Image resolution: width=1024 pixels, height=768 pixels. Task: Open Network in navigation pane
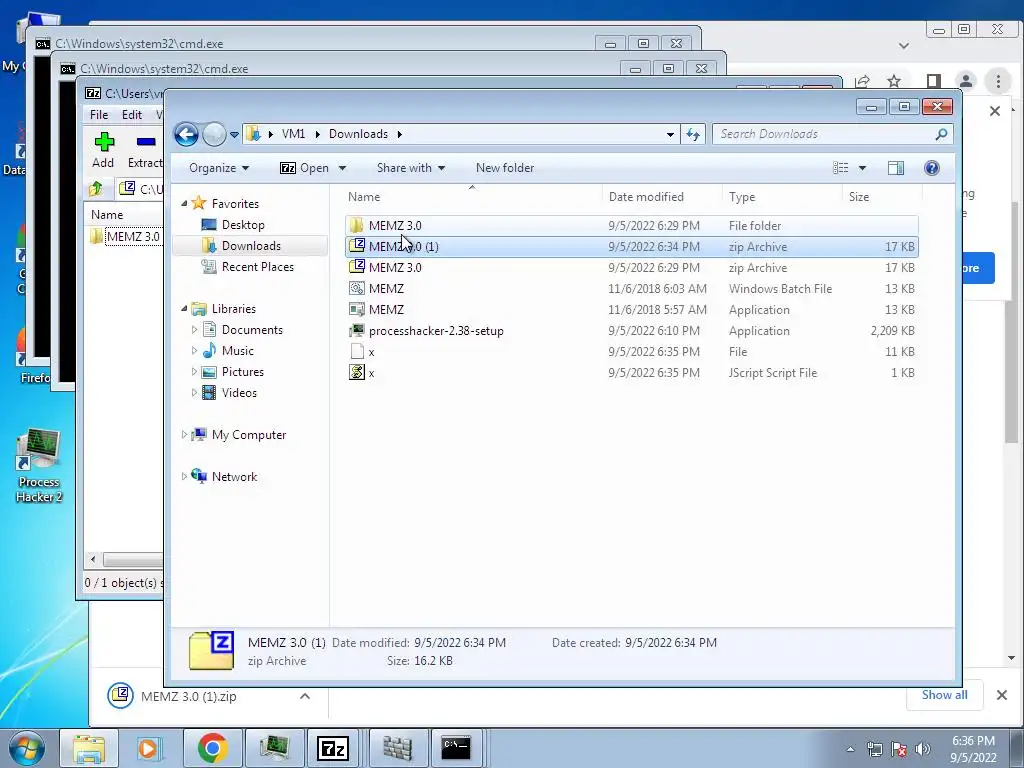234,477
